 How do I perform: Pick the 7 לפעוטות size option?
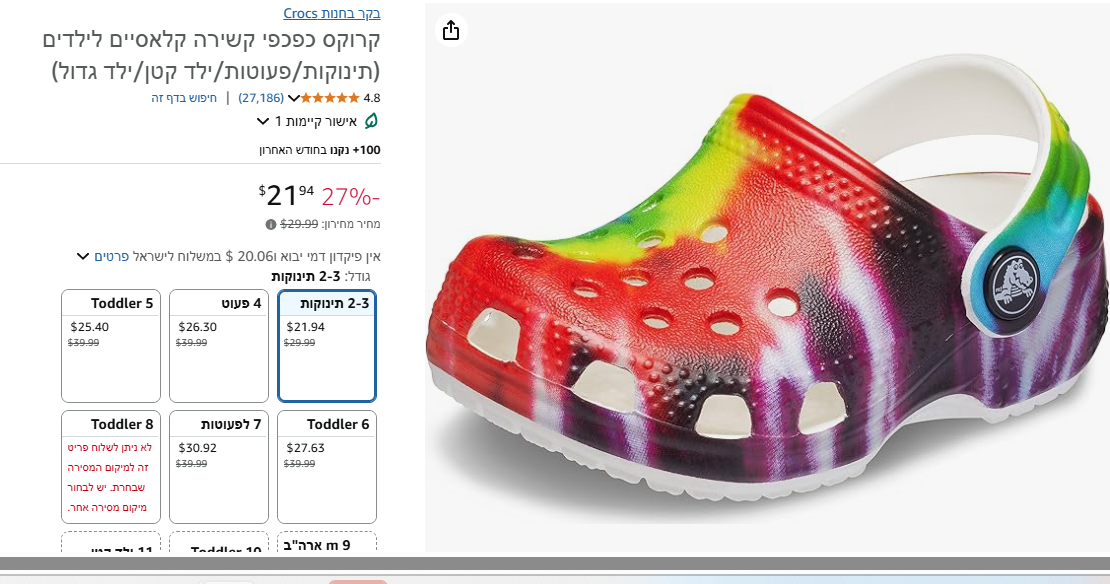(218, 466)
